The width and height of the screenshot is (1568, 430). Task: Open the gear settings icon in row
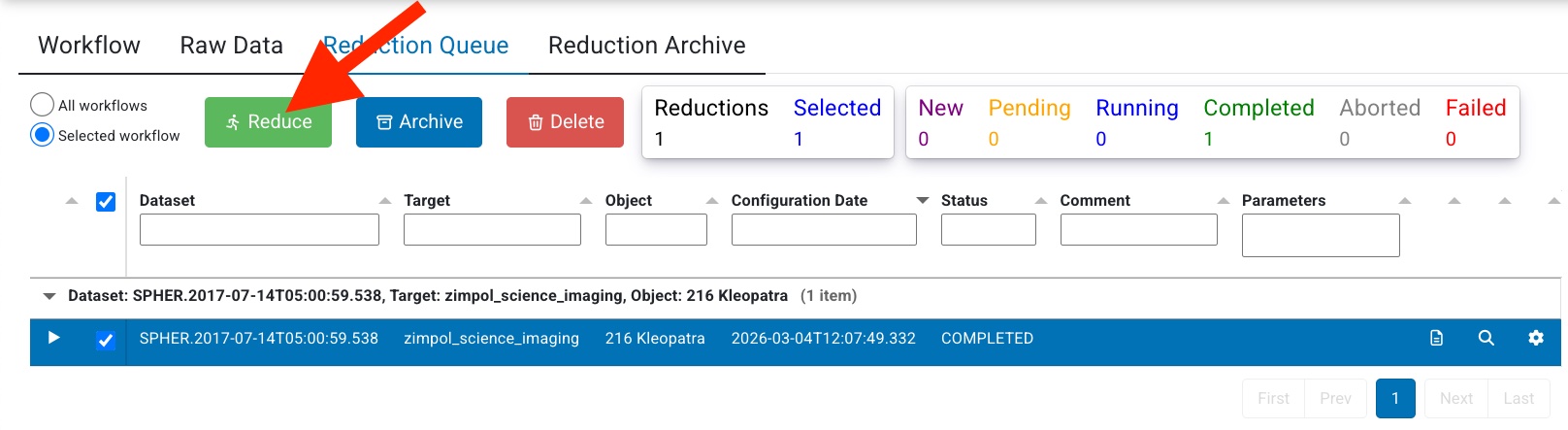[1536, 338]
